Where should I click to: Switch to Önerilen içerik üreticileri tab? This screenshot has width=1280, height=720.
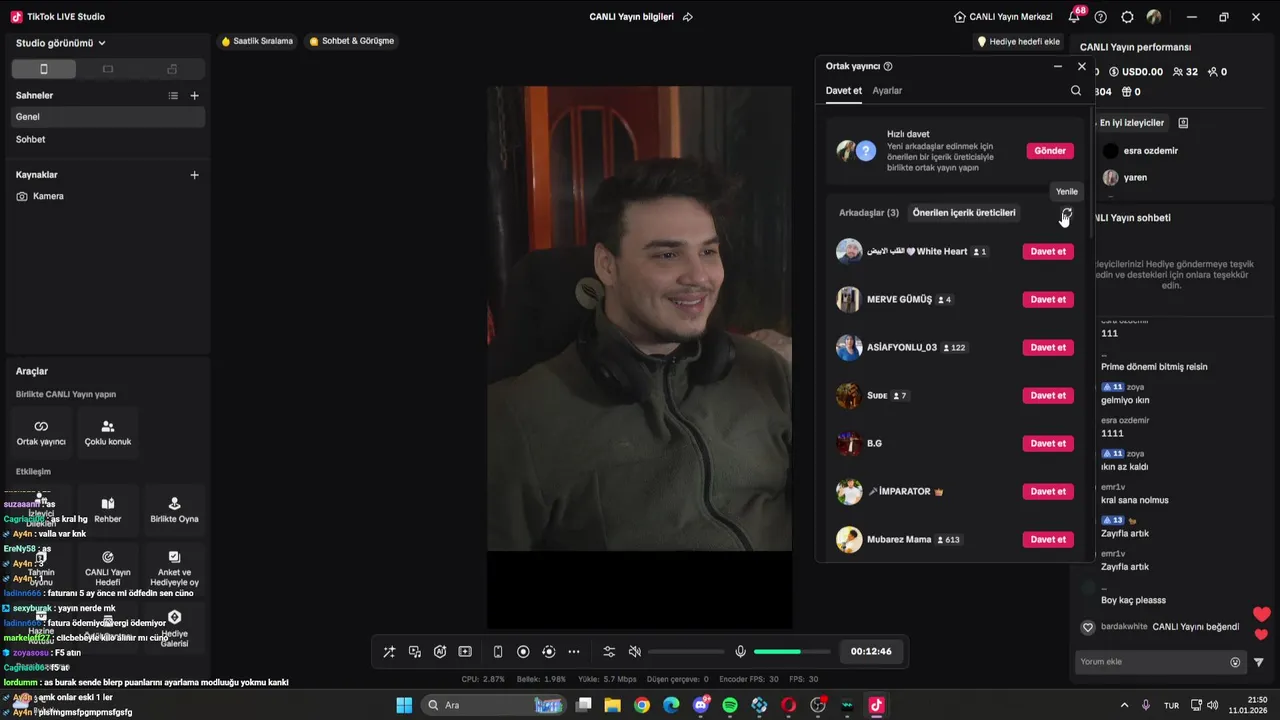964,212
